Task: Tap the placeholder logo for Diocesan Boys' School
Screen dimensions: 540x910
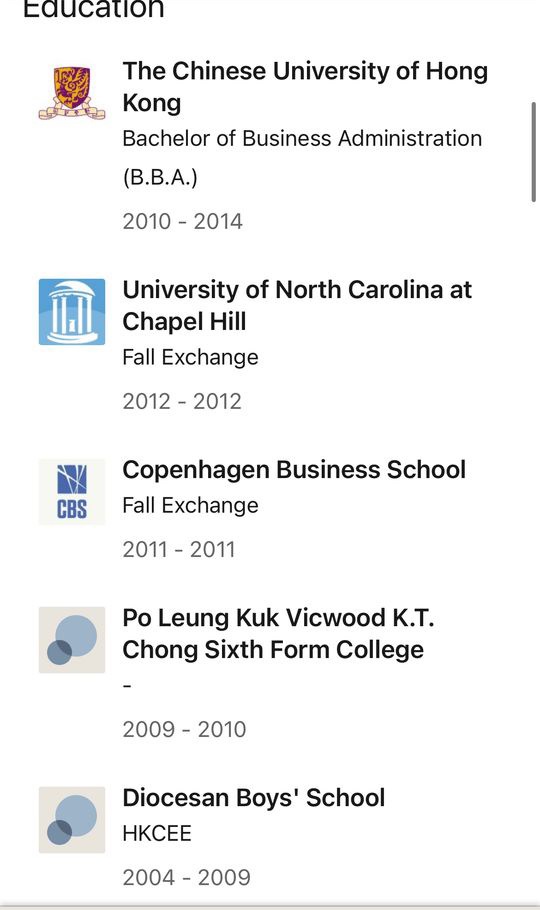Action: click(72, 819)
